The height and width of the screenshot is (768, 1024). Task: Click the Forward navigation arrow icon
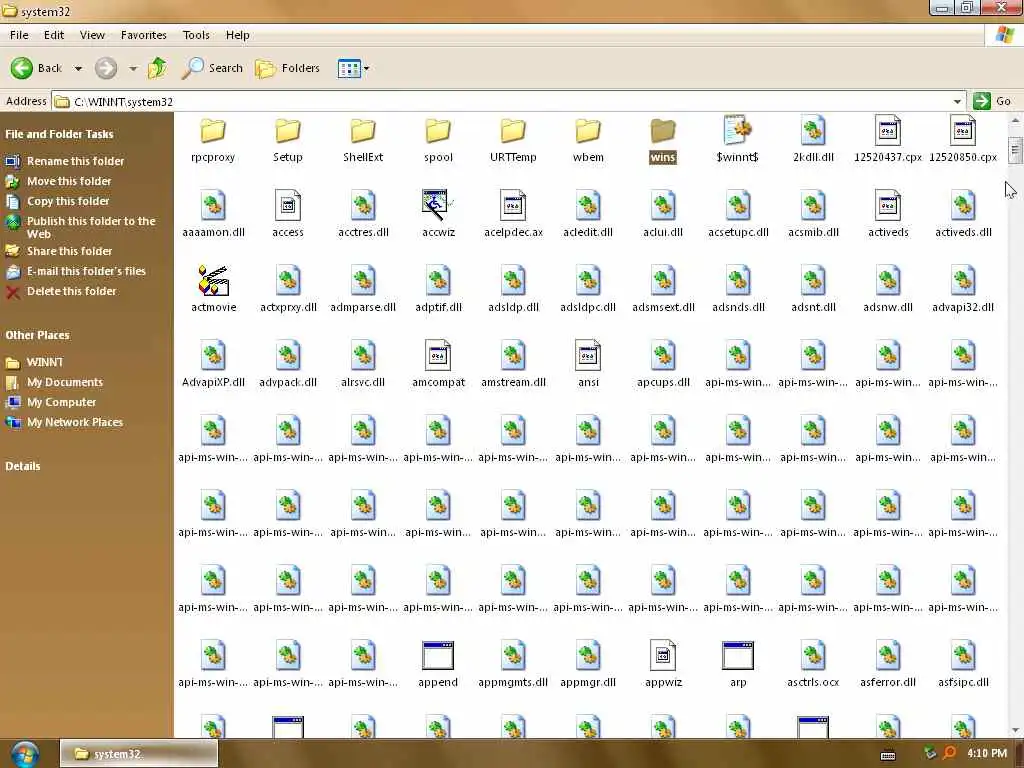pos(106,68)
